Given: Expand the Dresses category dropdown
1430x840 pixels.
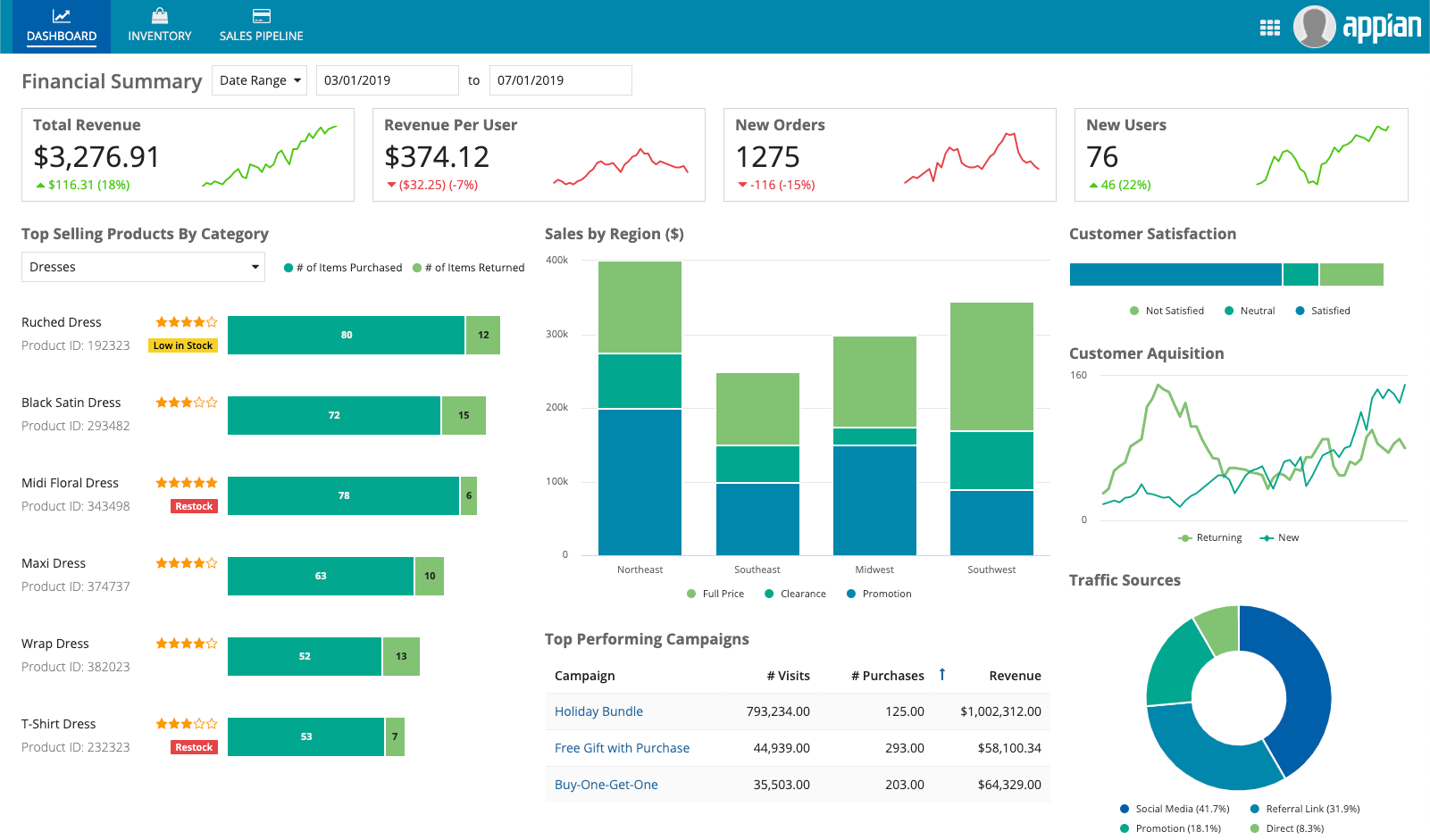Looking at the screenshot, I should click(x=143, y=267).
